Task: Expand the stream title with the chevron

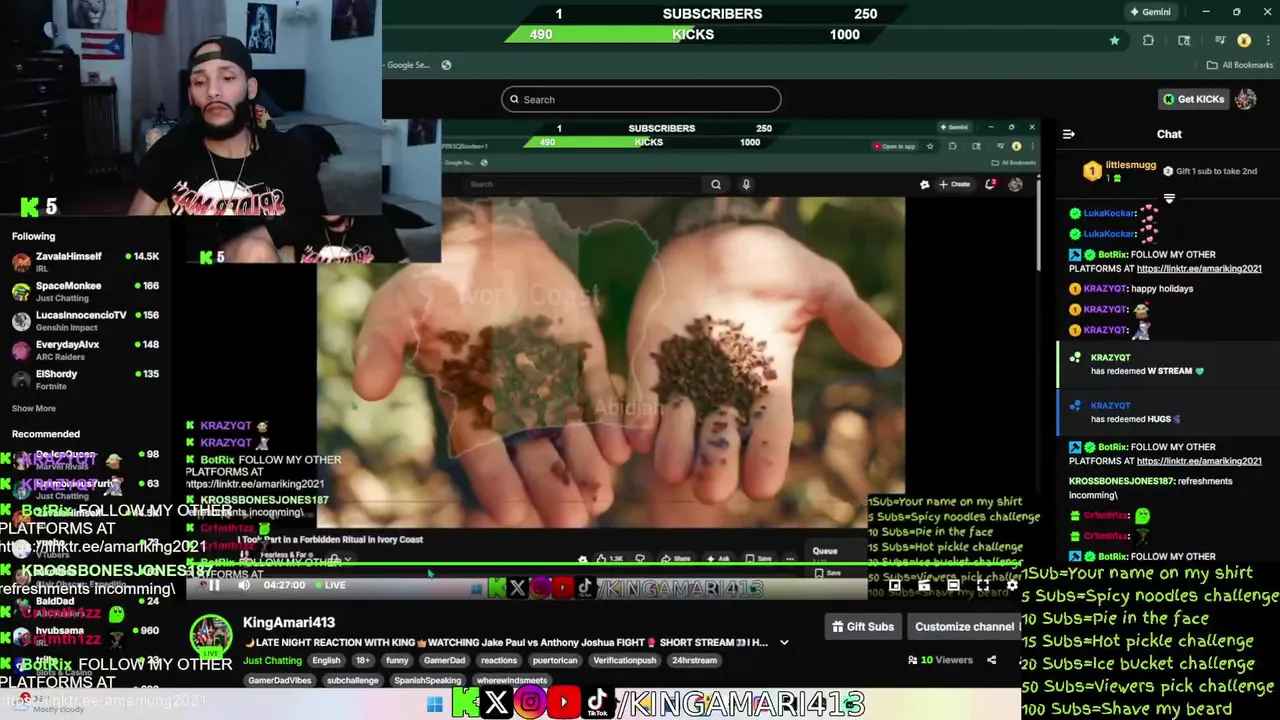Action: point(784,642)
